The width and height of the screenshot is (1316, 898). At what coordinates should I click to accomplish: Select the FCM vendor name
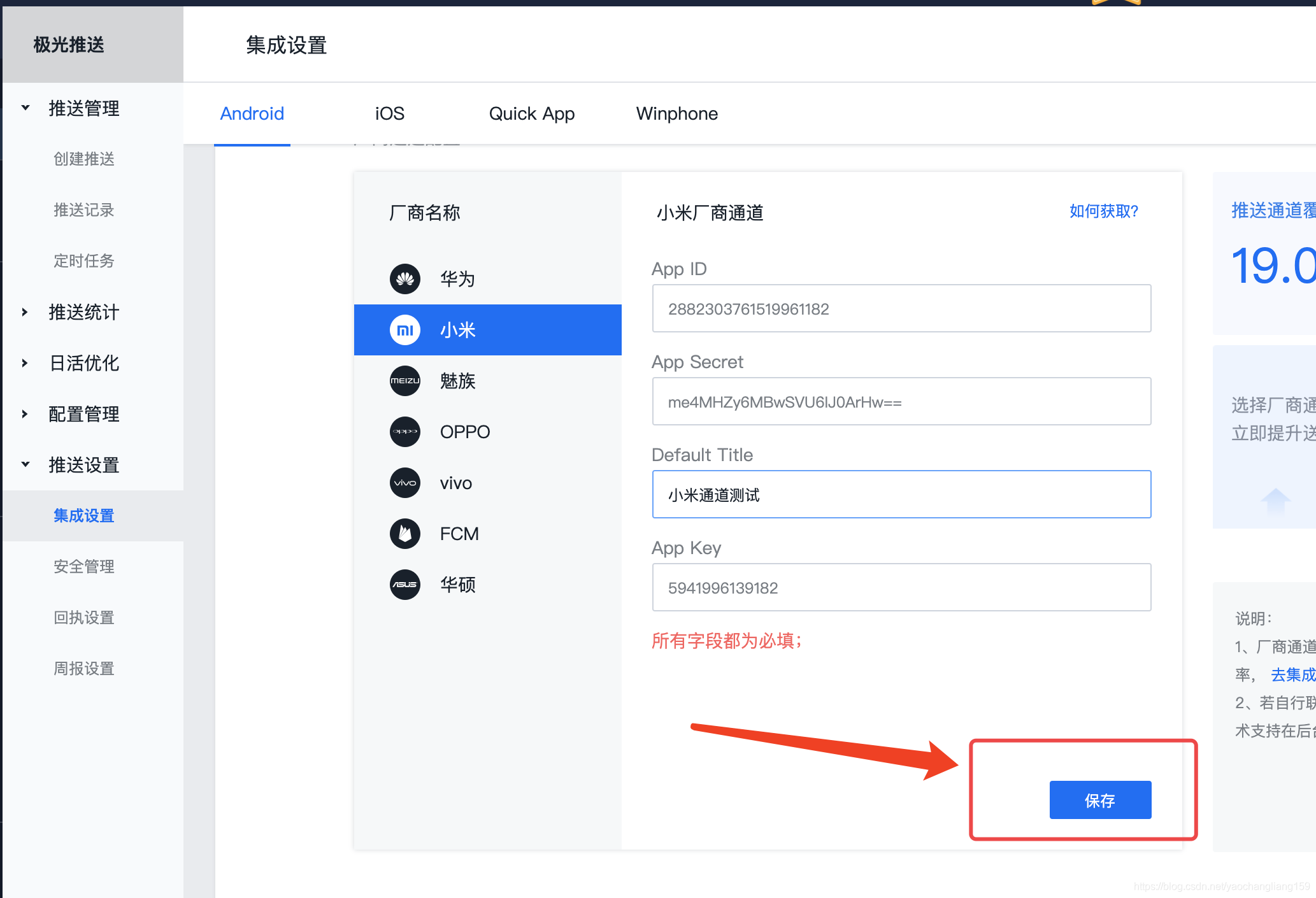point(459,534)
